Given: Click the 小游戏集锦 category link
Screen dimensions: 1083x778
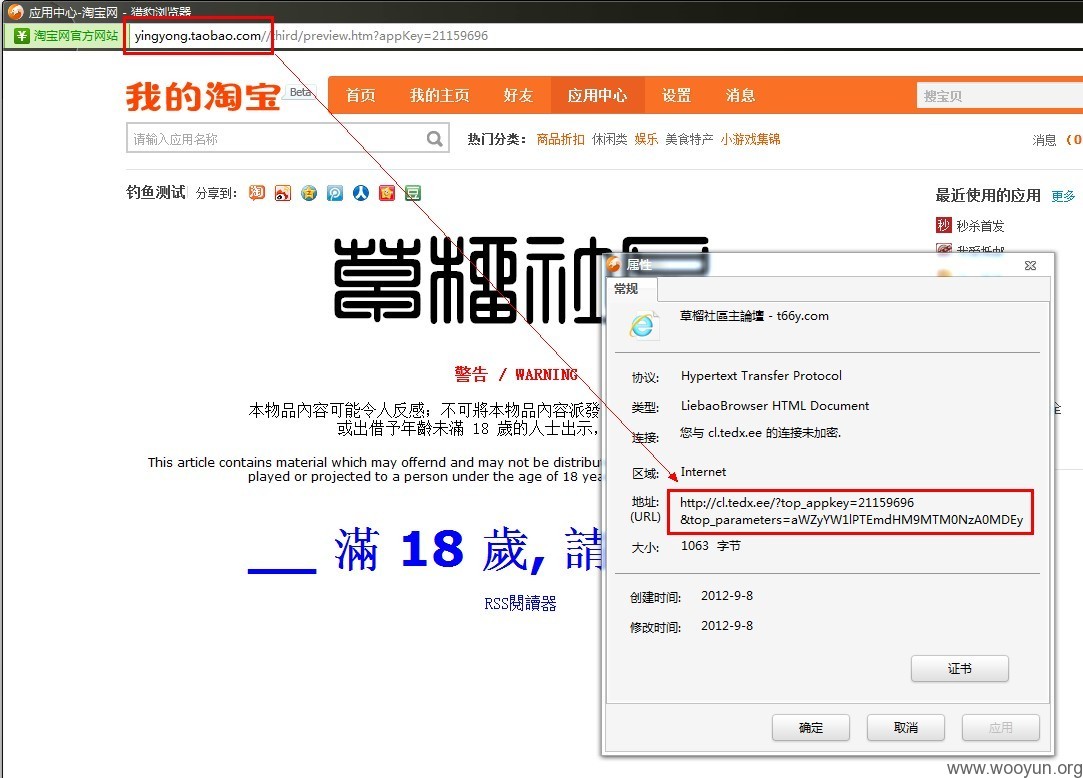Looking at the screenshot, I should tap(750, 139).
